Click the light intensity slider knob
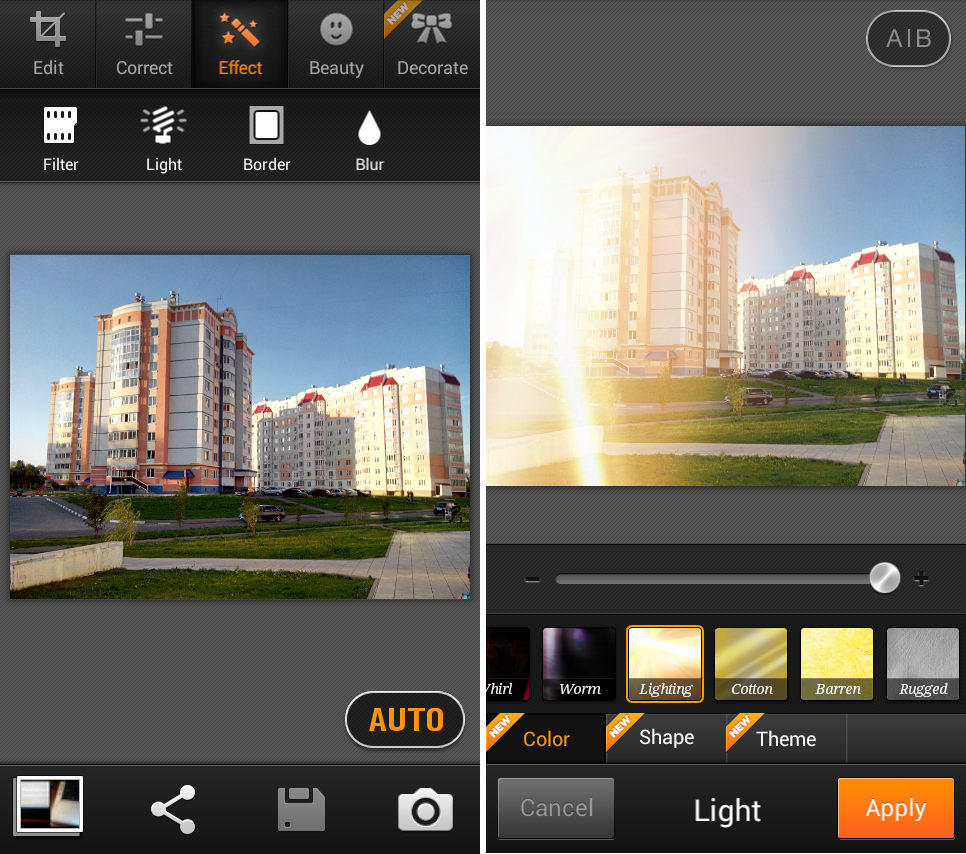This screenshot has height=854, width=966. click(x=884, y=578)
